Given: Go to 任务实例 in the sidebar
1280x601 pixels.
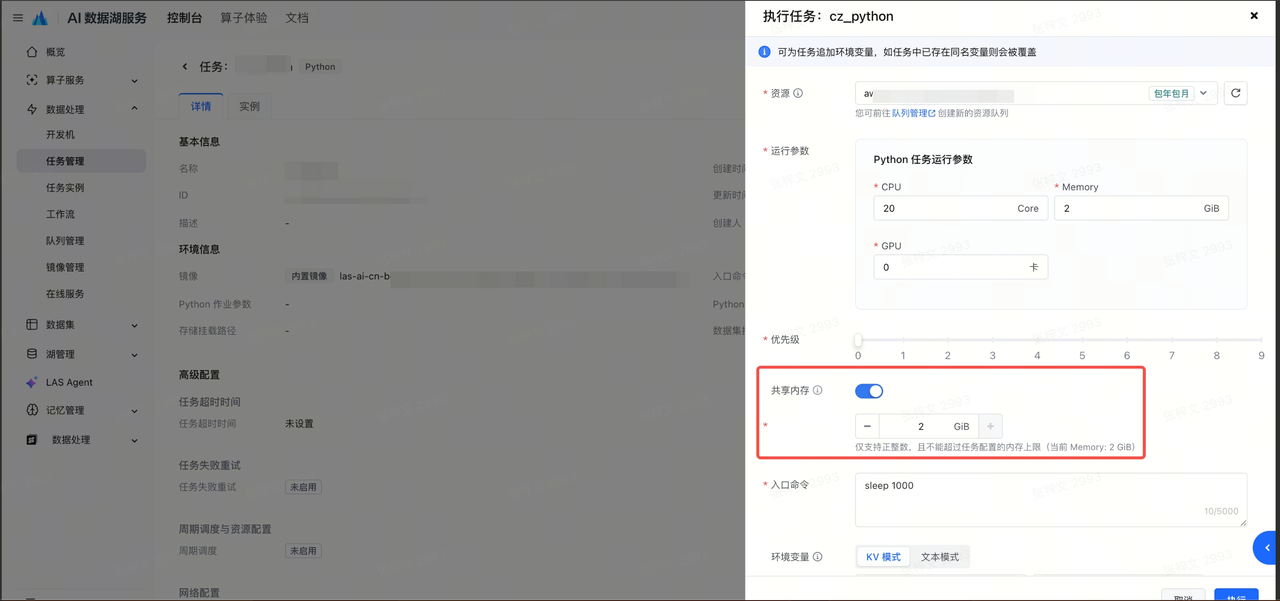Looking at the screenshot, I should coord(65,188).
